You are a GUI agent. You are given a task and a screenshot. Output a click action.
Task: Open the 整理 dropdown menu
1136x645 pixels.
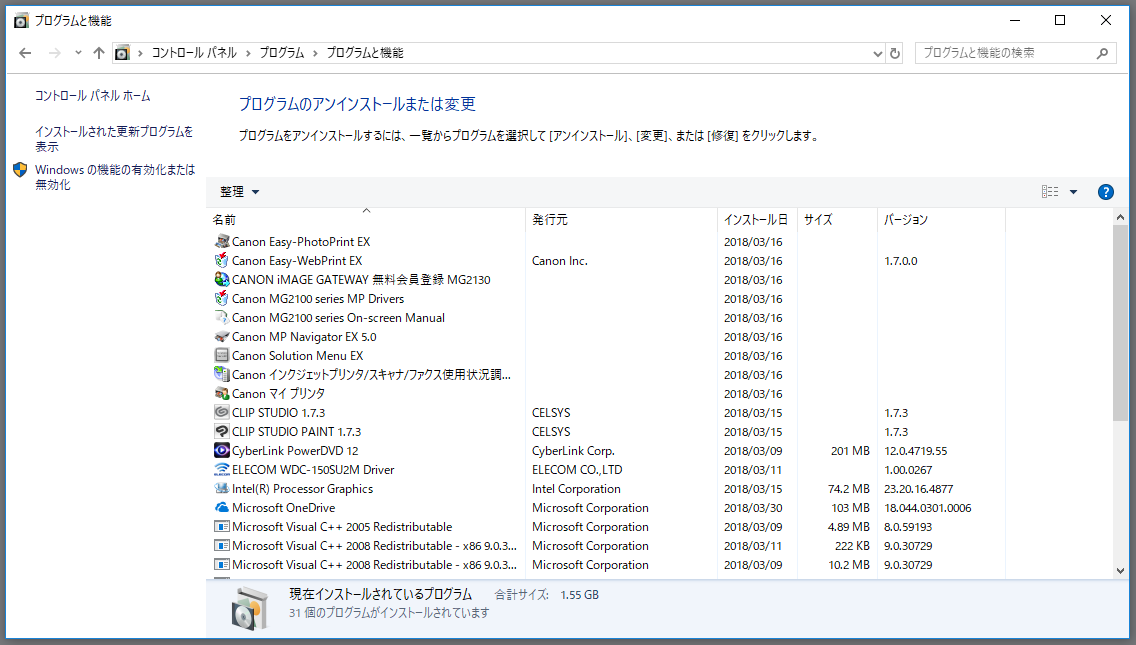tap(239, 192)
